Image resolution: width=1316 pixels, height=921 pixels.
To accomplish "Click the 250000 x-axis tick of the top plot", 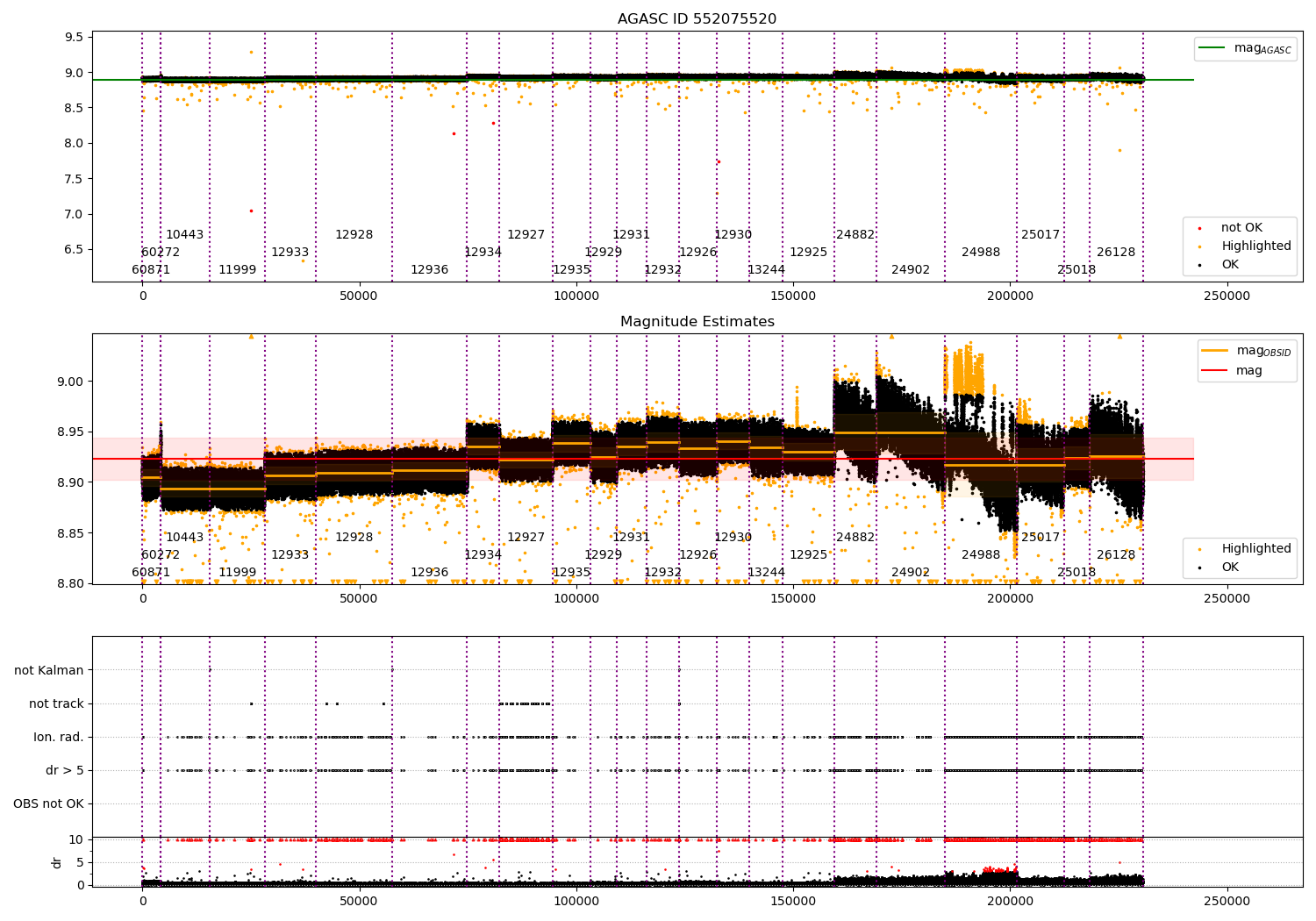I will [1227, 296].
